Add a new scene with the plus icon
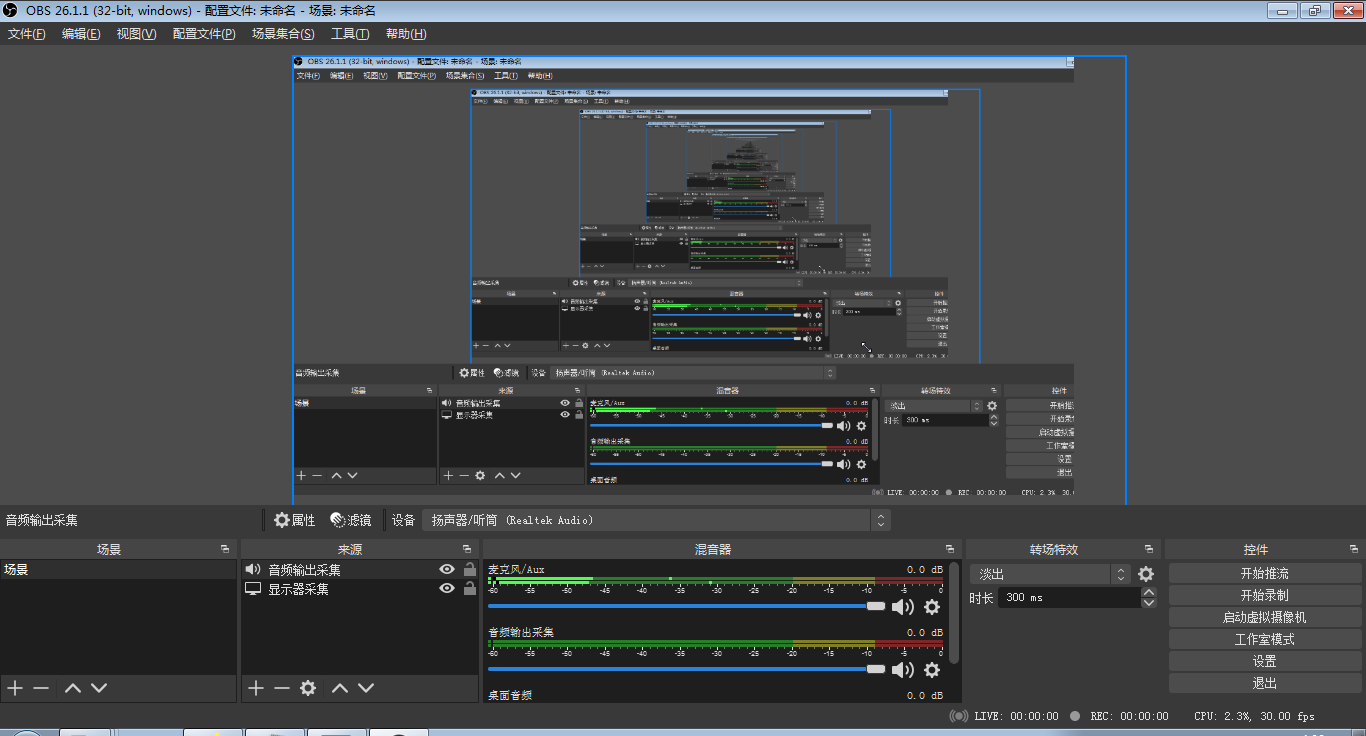The width and height of the screenshot is (1366, 736). (15, 688)
